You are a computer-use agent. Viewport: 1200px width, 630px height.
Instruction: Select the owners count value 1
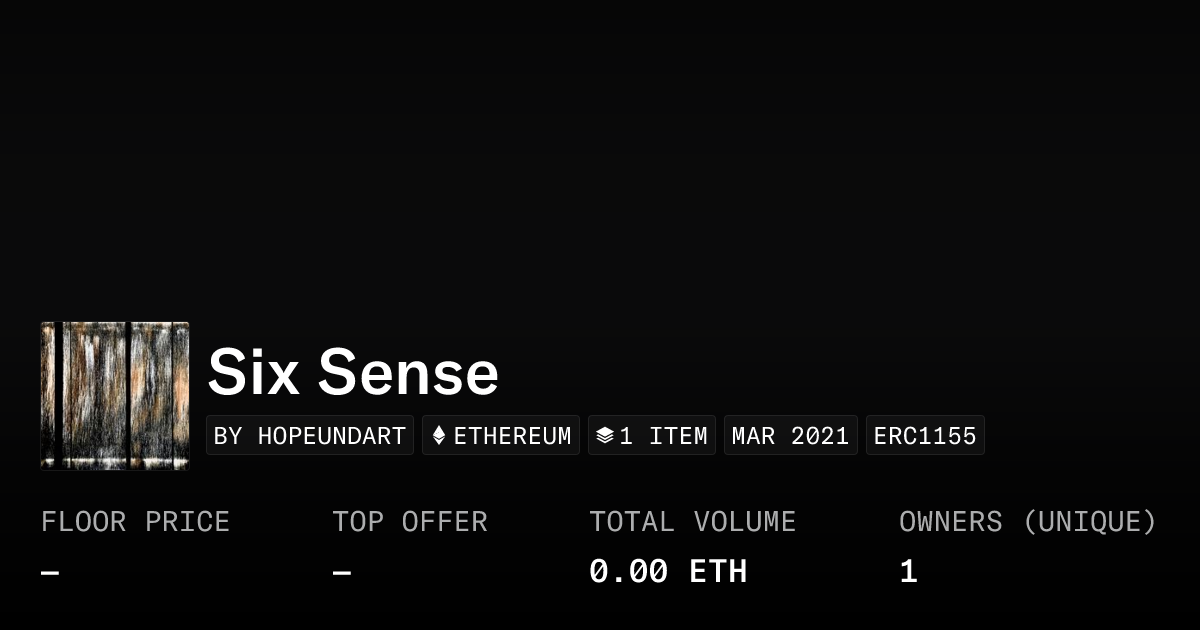[908, 572]
